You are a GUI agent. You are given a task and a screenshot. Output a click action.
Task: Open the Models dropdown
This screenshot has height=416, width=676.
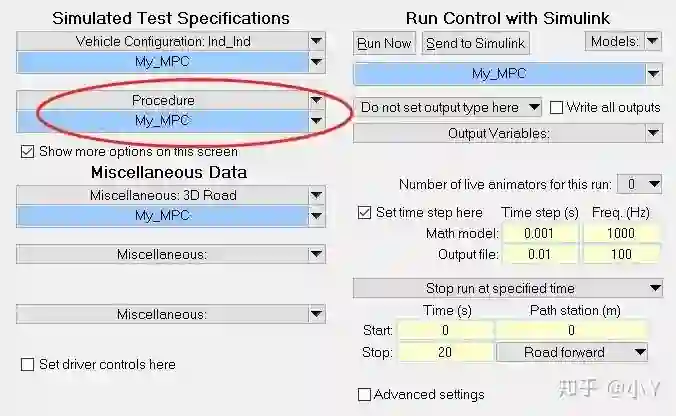(x=623, y=41)
